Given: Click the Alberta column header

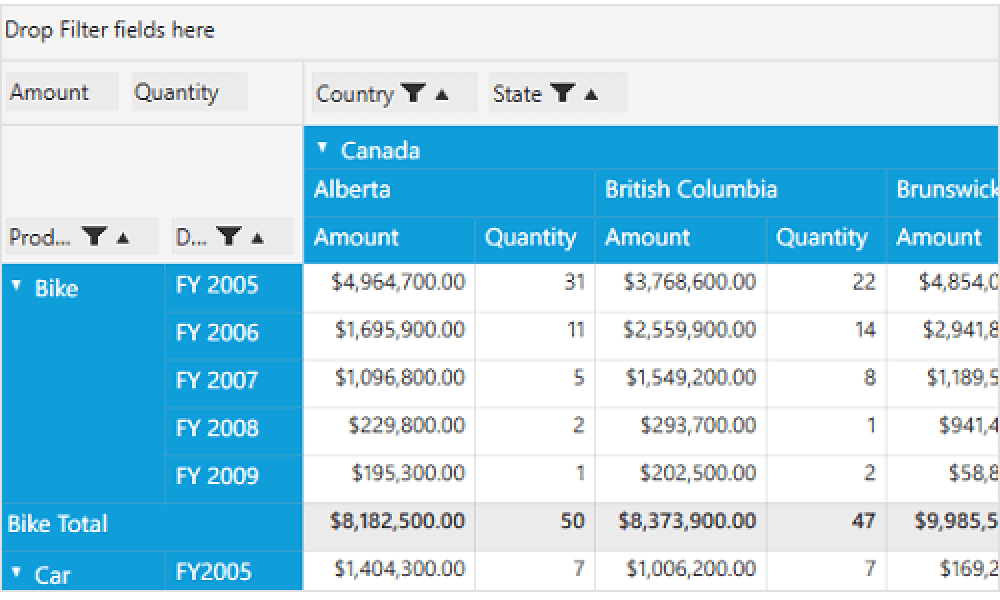Looking at the screenshot, I should (352, 190).
